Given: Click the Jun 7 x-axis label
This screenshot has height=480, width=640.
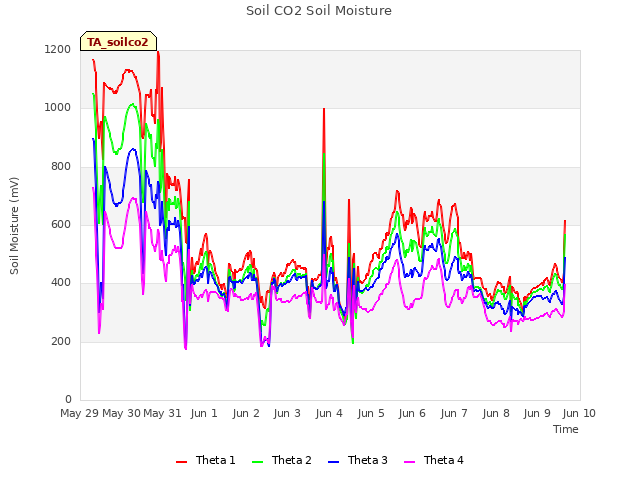Looking at the screenshot, I should point(453,413).
